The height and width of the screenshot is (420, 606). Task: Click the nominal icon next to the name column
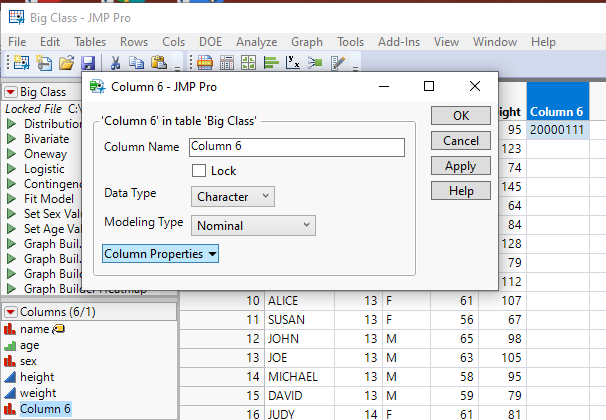click(10, 329)
